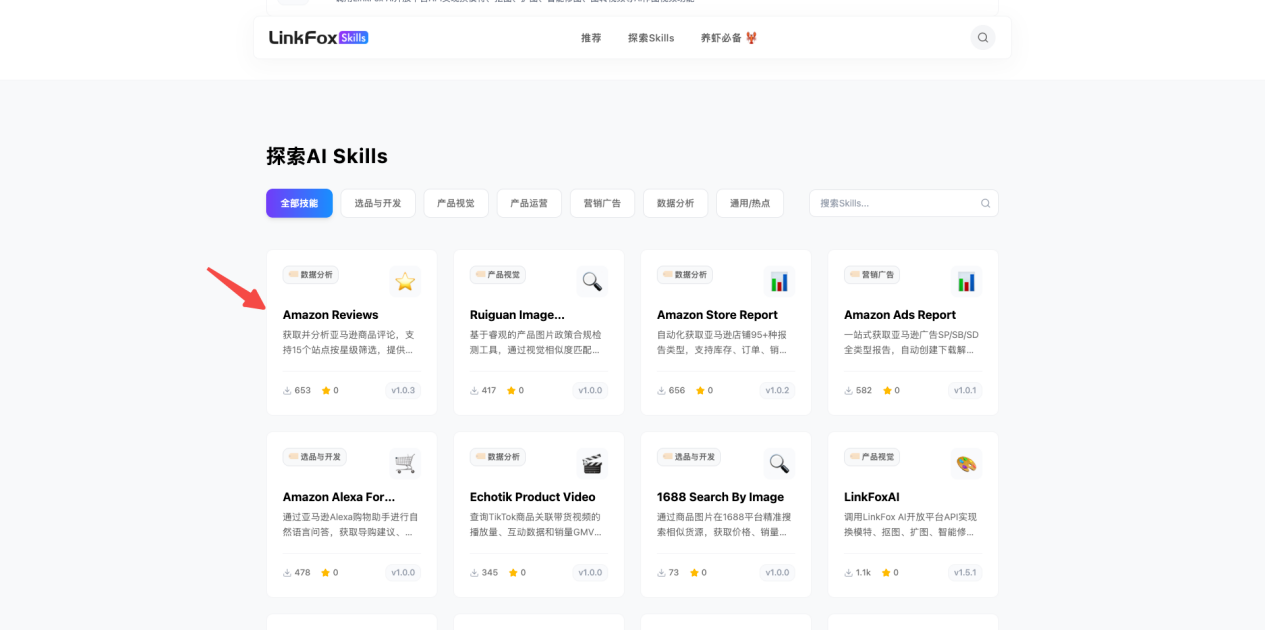Click rating star on Amazon Reviews card

(x=326, y=391)
